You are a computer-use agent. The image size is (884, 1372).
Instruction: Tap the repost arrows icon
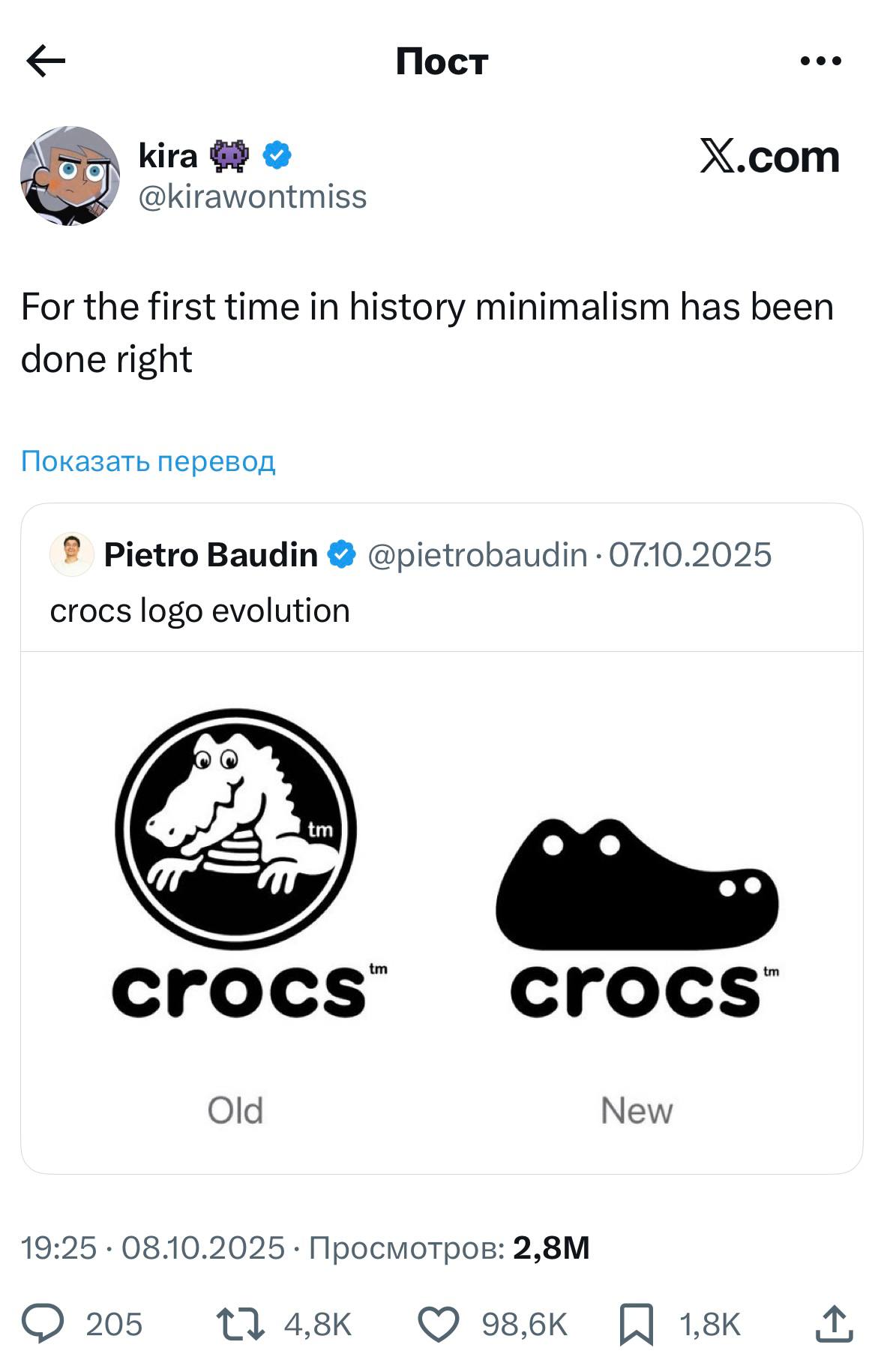[240, 1324]
